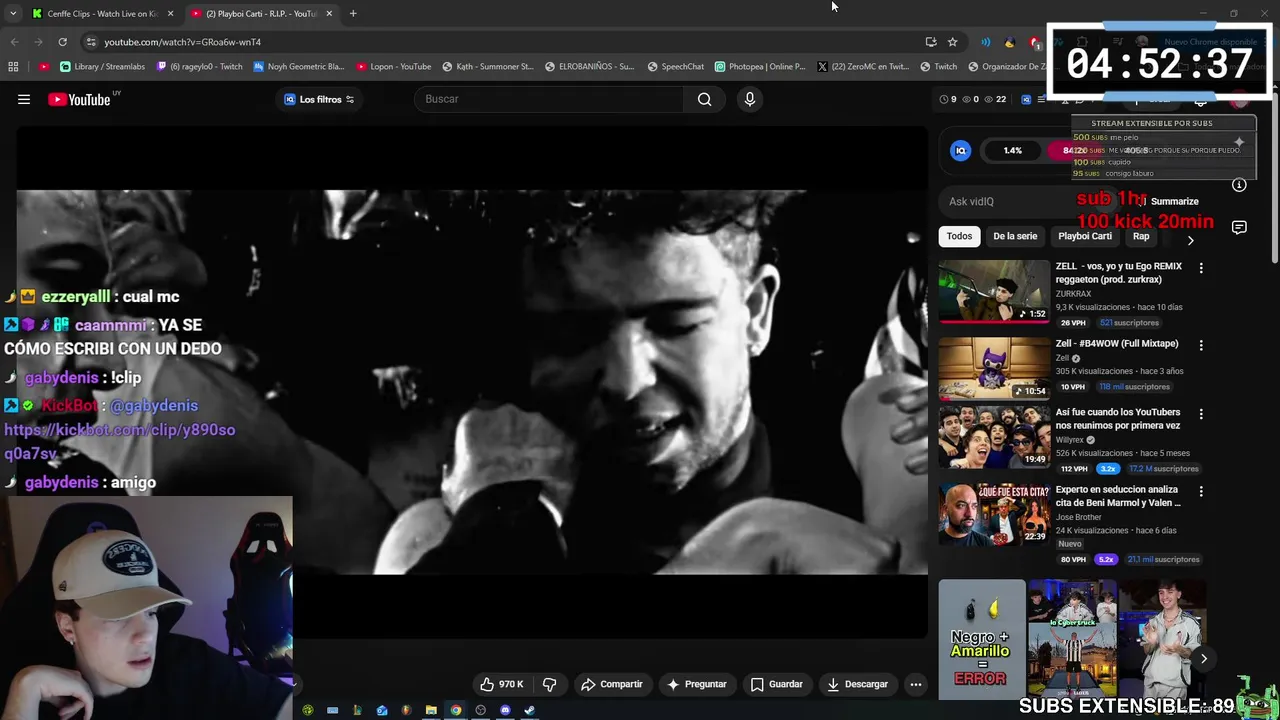Open the Los filtros vidIQ dropdown
The image size is (1280, 720).
click(319, 99)
